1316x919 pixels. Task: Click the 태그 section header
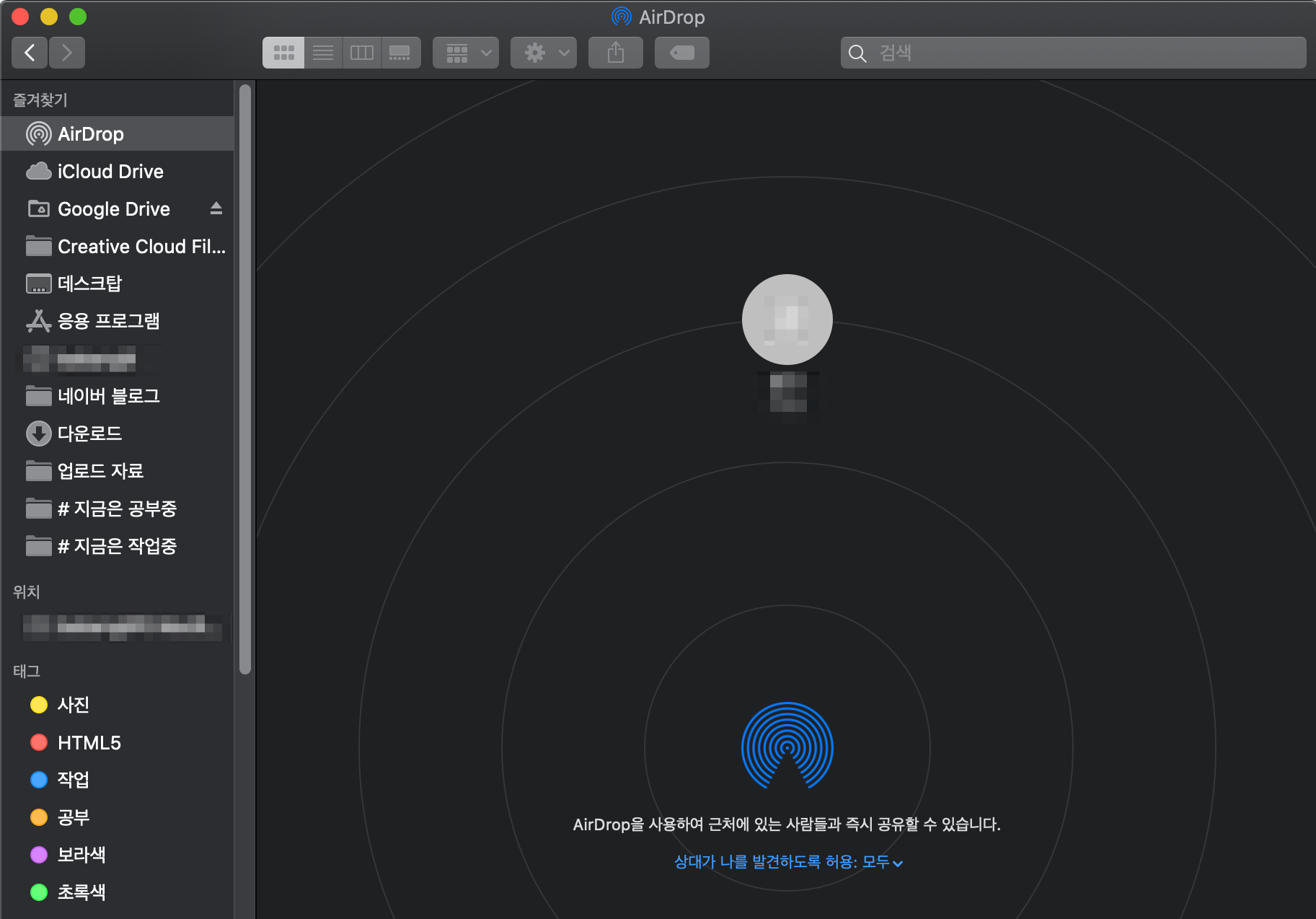click(x=27, y=672)
